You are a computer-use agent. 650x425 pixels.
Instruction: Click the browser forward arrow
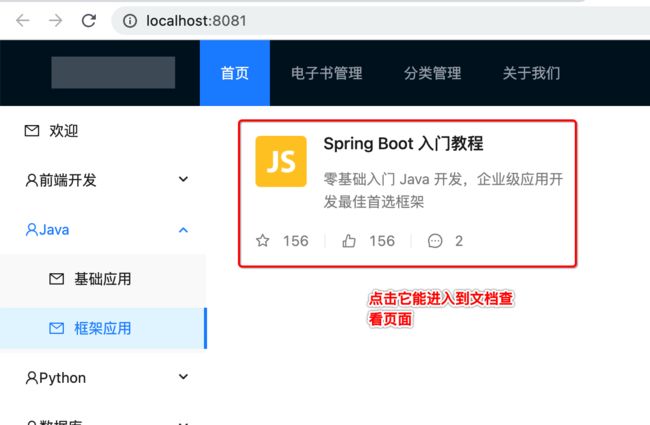[x=56, y=20]
